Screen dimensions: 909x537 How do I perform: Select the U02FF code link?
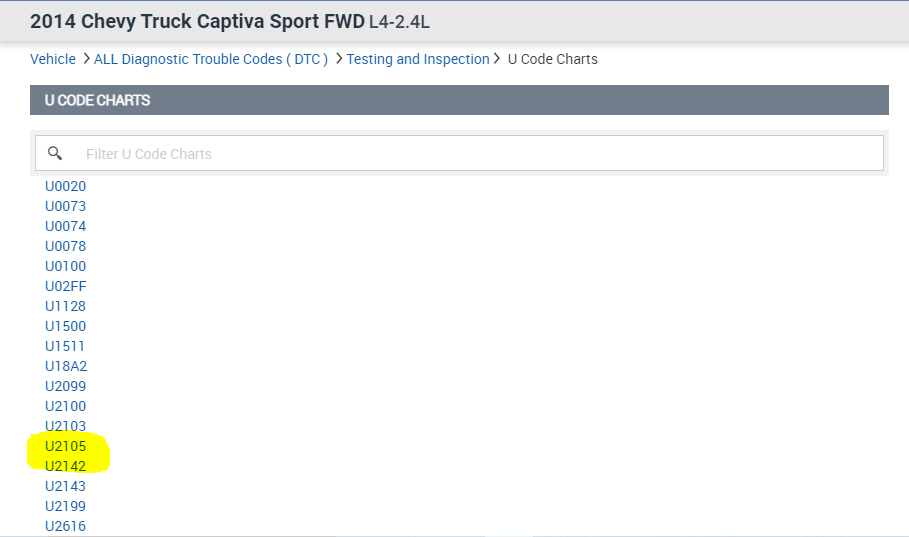(x=66, y=286)
